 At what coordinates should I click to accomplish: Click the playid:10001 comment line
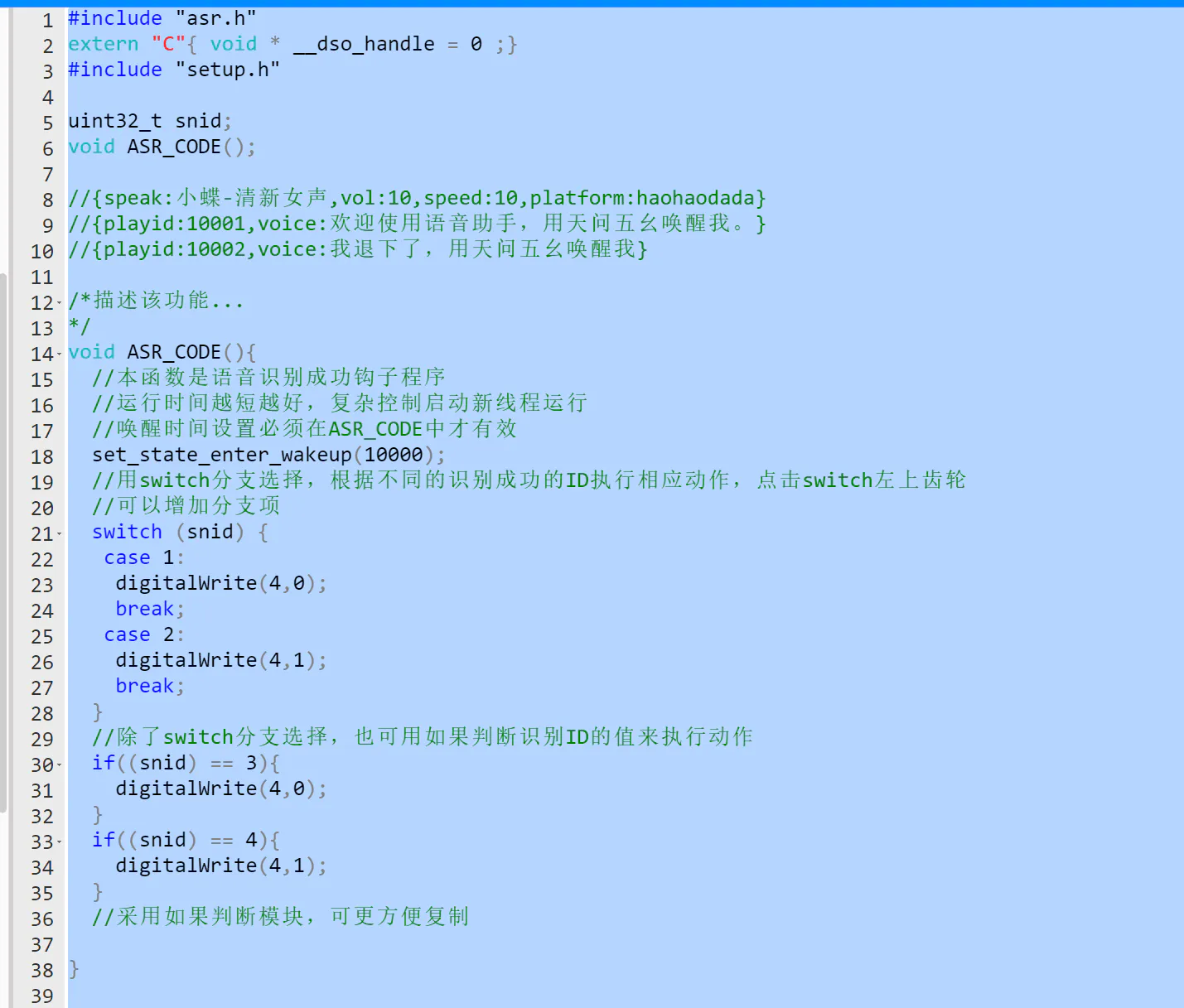pos(417,224)
